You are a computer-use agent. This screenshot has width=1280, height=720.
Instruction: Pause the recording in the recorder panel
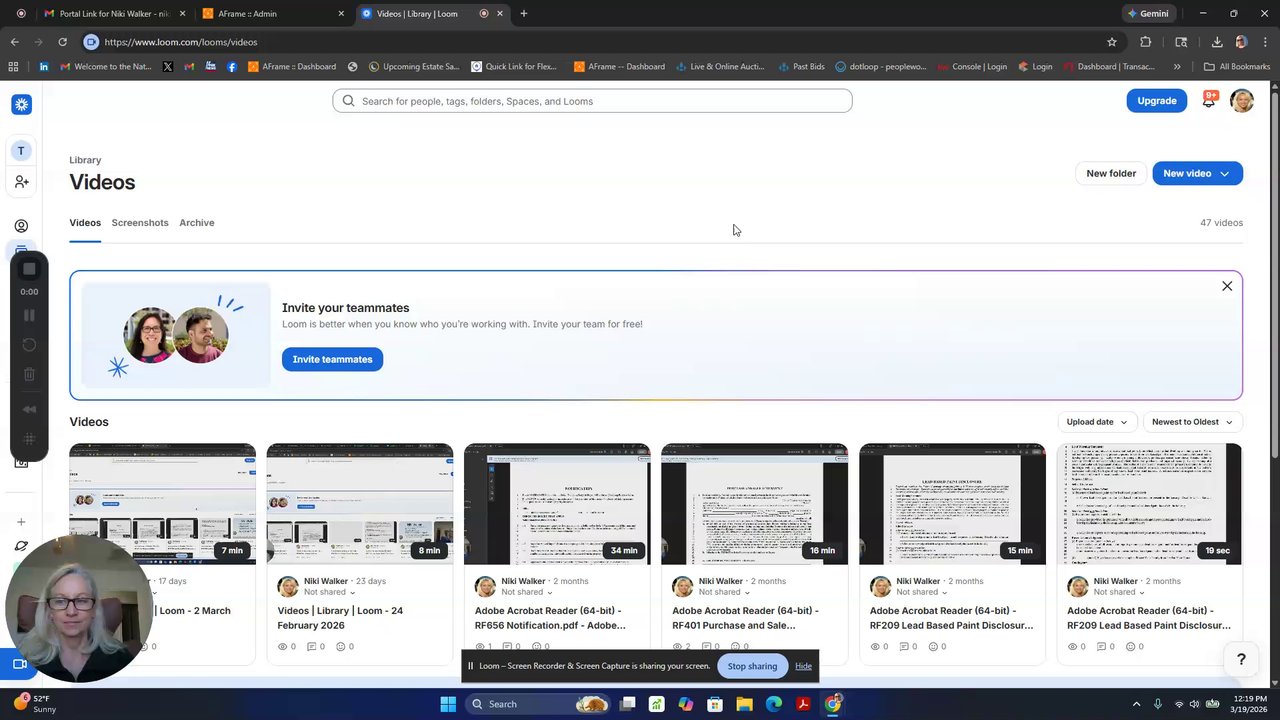point(29,315)
